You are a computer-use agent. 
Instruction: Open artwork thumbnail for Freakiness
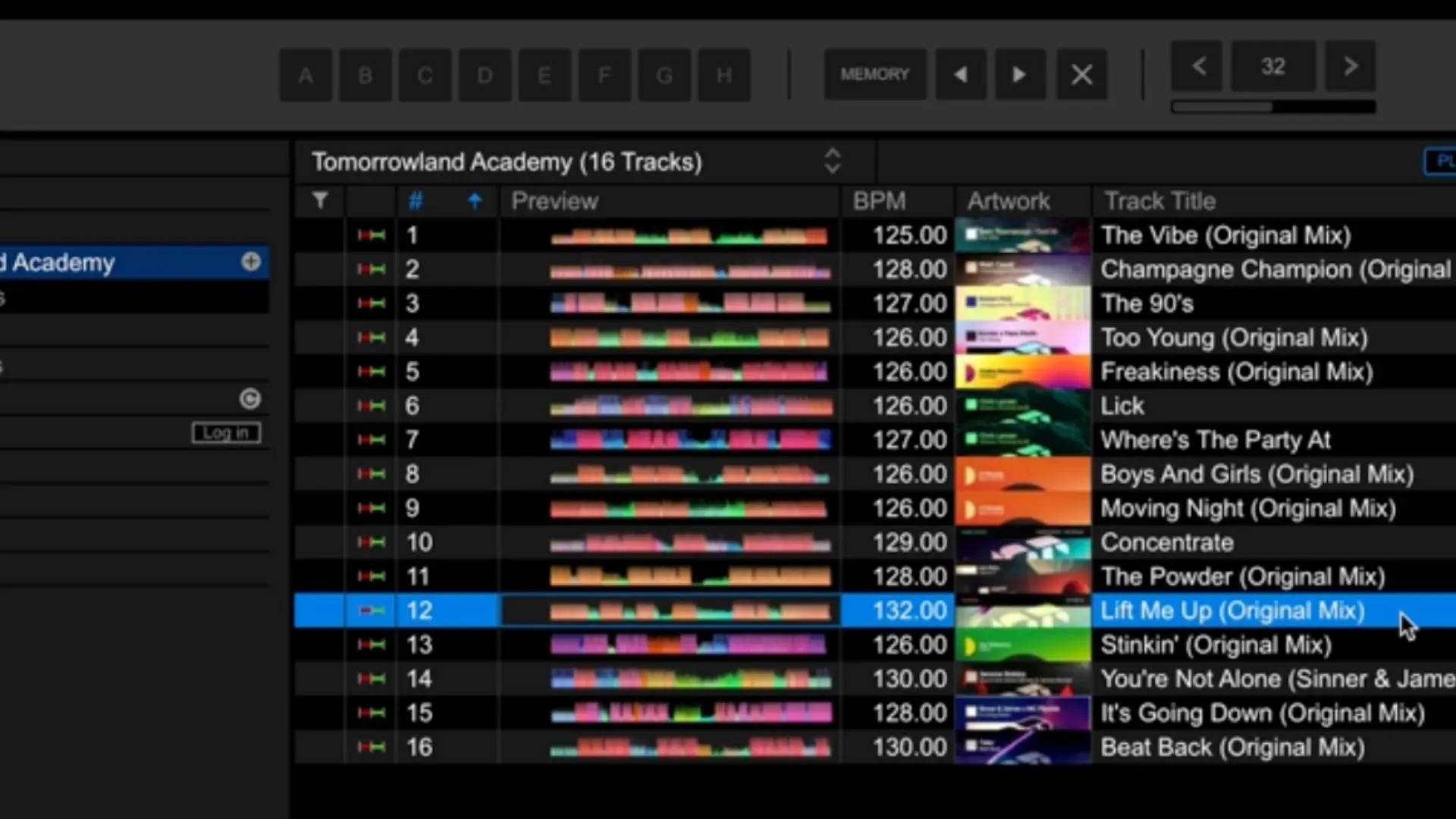pyautogui.click(x=1023, y=372)
